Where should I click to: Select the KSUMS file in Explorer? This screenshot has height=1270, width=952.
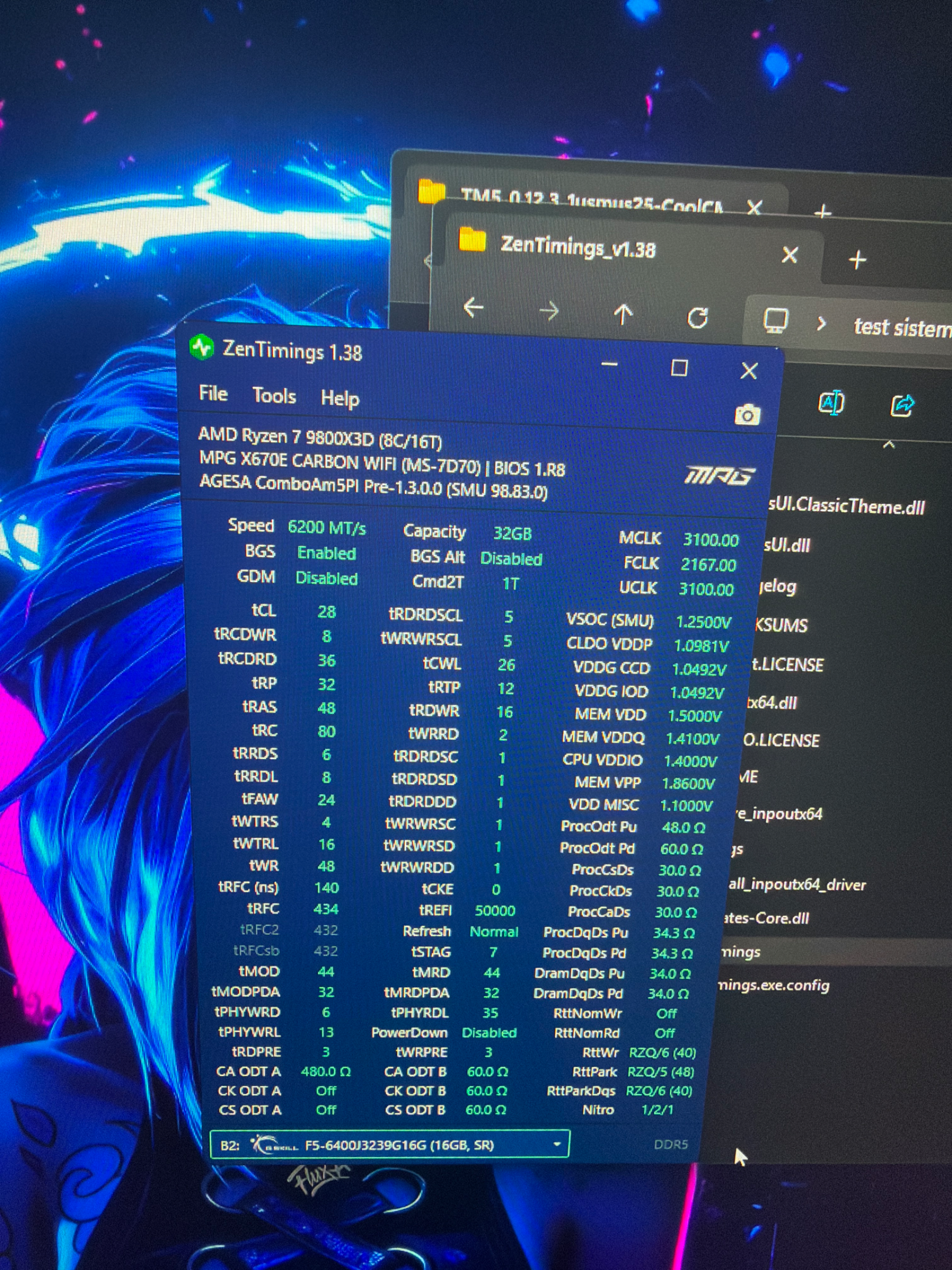coord(782,625)
